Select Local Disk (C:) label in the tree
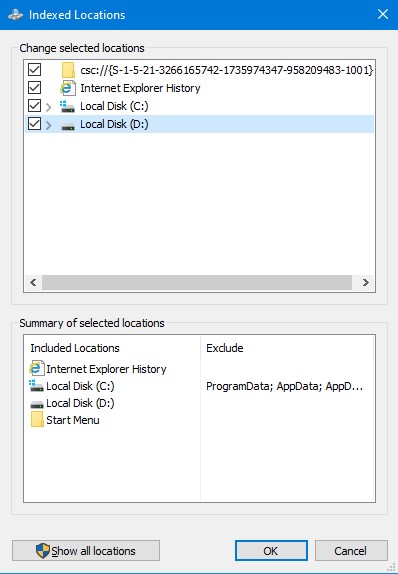398x574 pixels. [114, 106]
